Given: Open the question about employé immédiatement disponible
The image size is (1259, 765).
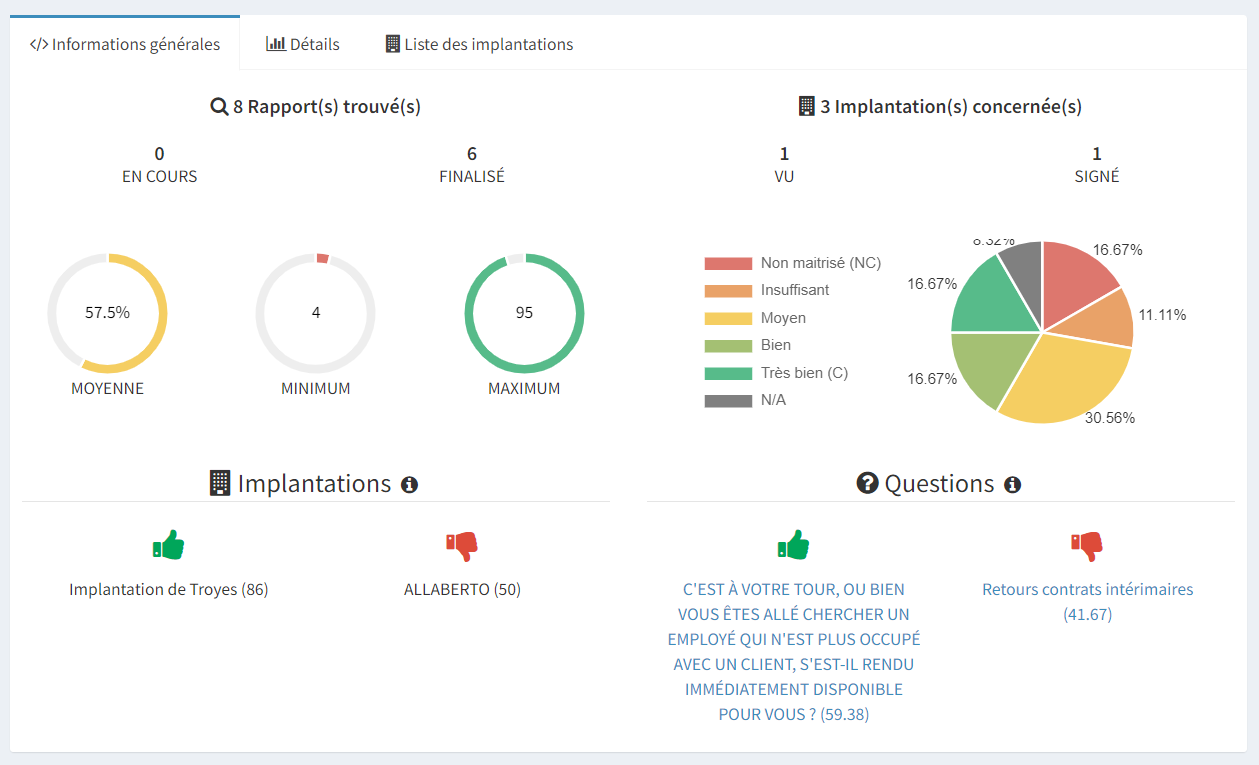Looking at the screenshot, I should click(x=794, y=652).
